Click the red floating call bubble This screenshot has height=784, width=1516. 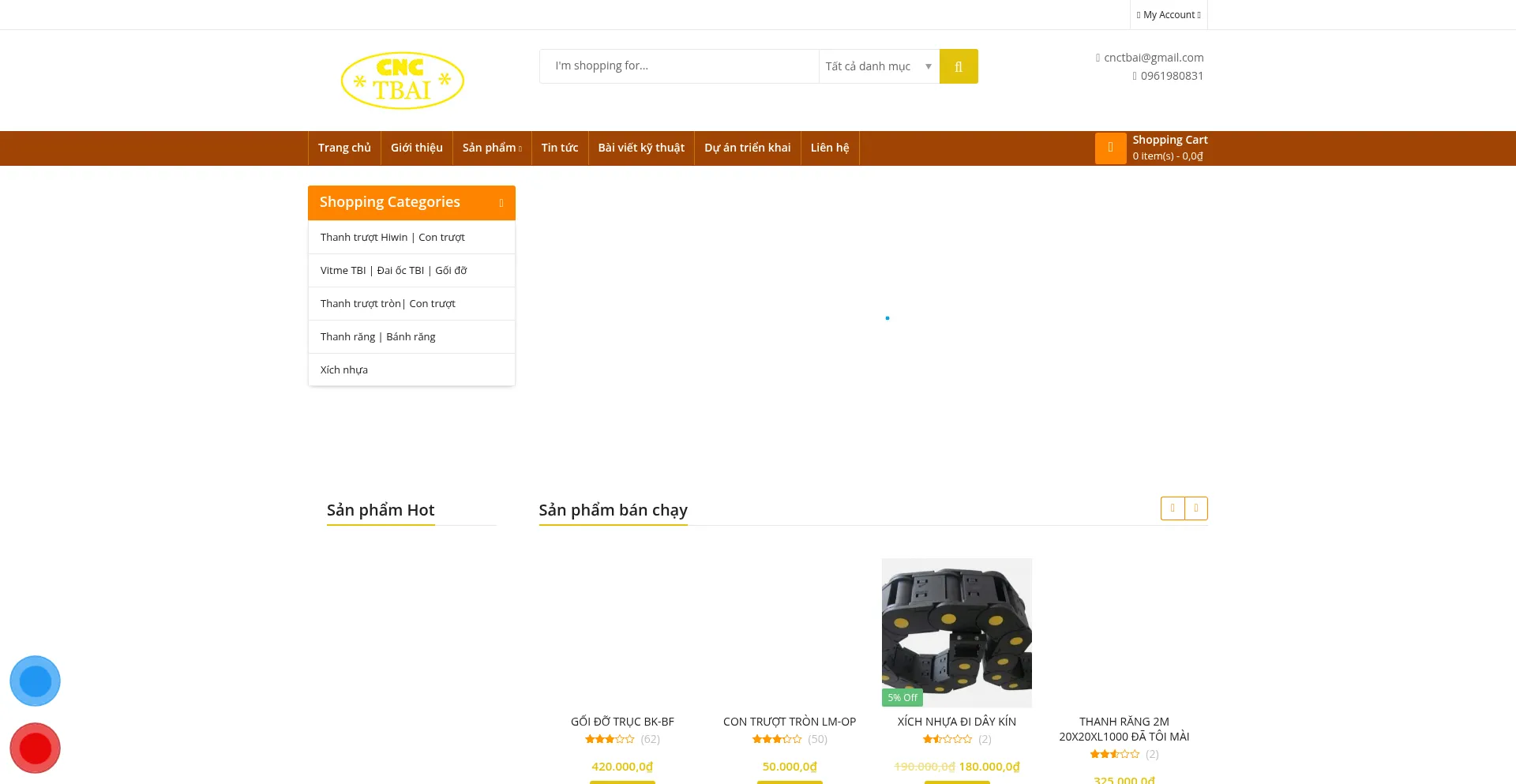[35, 748]
